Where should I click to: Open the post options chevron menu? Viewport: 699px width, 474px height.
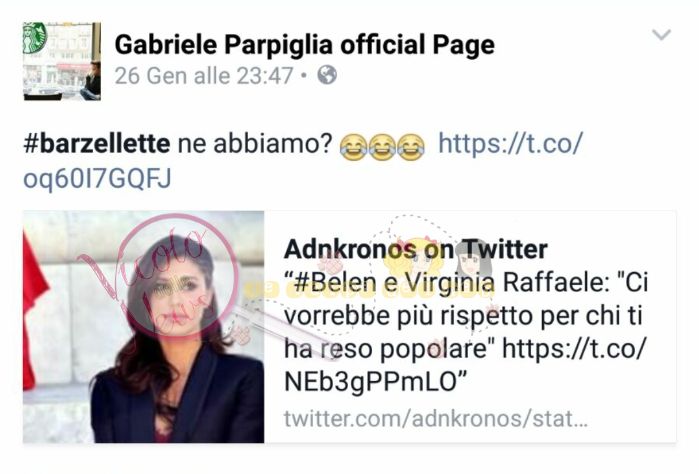pos(661,34)
